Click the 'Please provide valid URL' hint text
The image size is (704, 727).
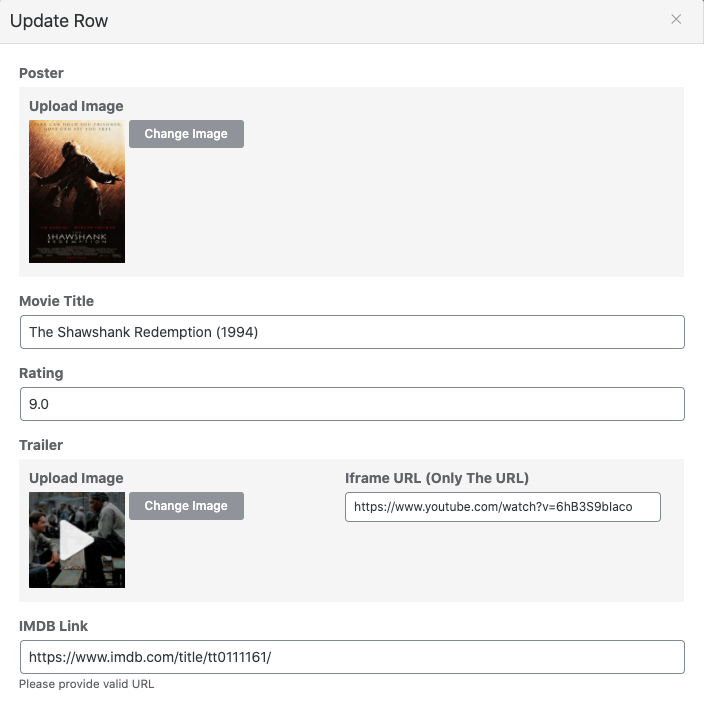(86, 685)
